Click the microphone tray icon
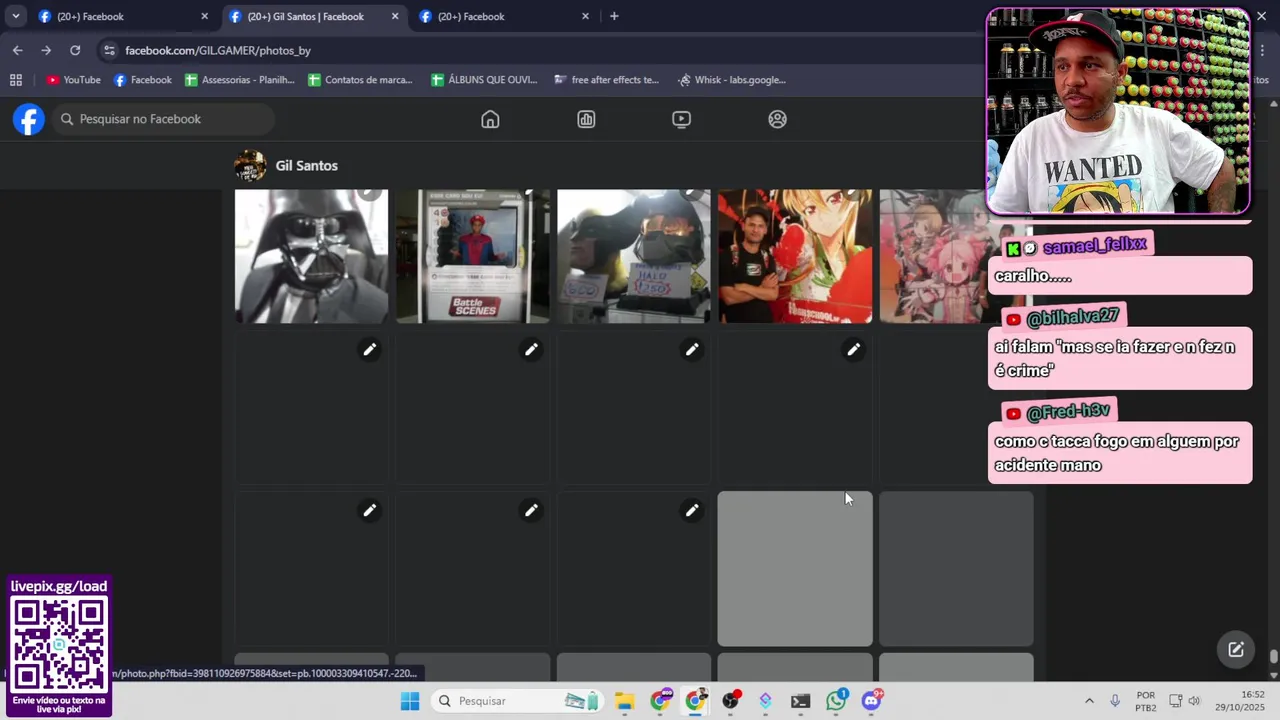This screenshot has width=1280, height=720. click(1115, 701)
